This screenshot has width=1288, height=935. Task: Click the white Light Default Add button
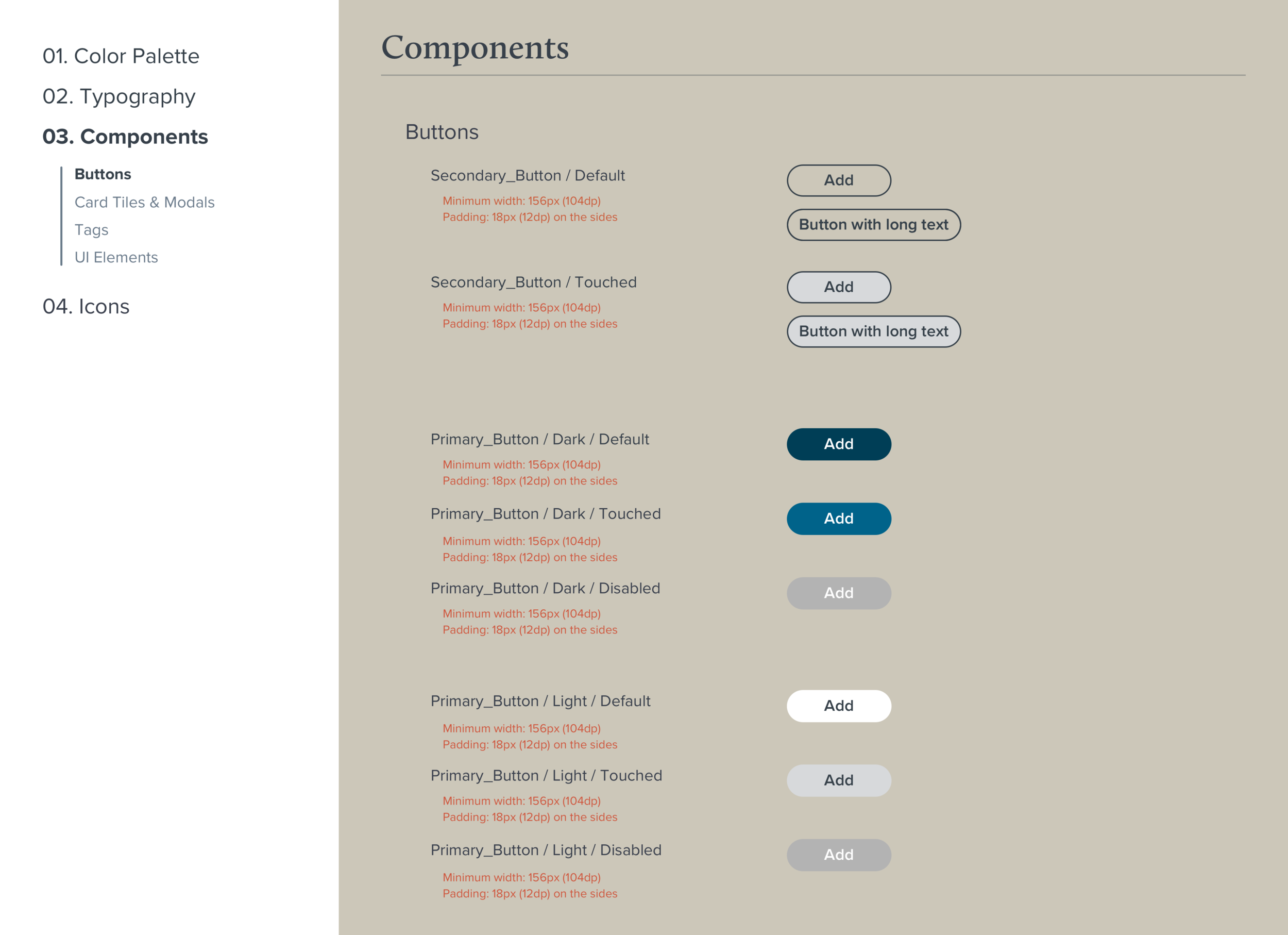pyautogui.click(x=839, y=706)
